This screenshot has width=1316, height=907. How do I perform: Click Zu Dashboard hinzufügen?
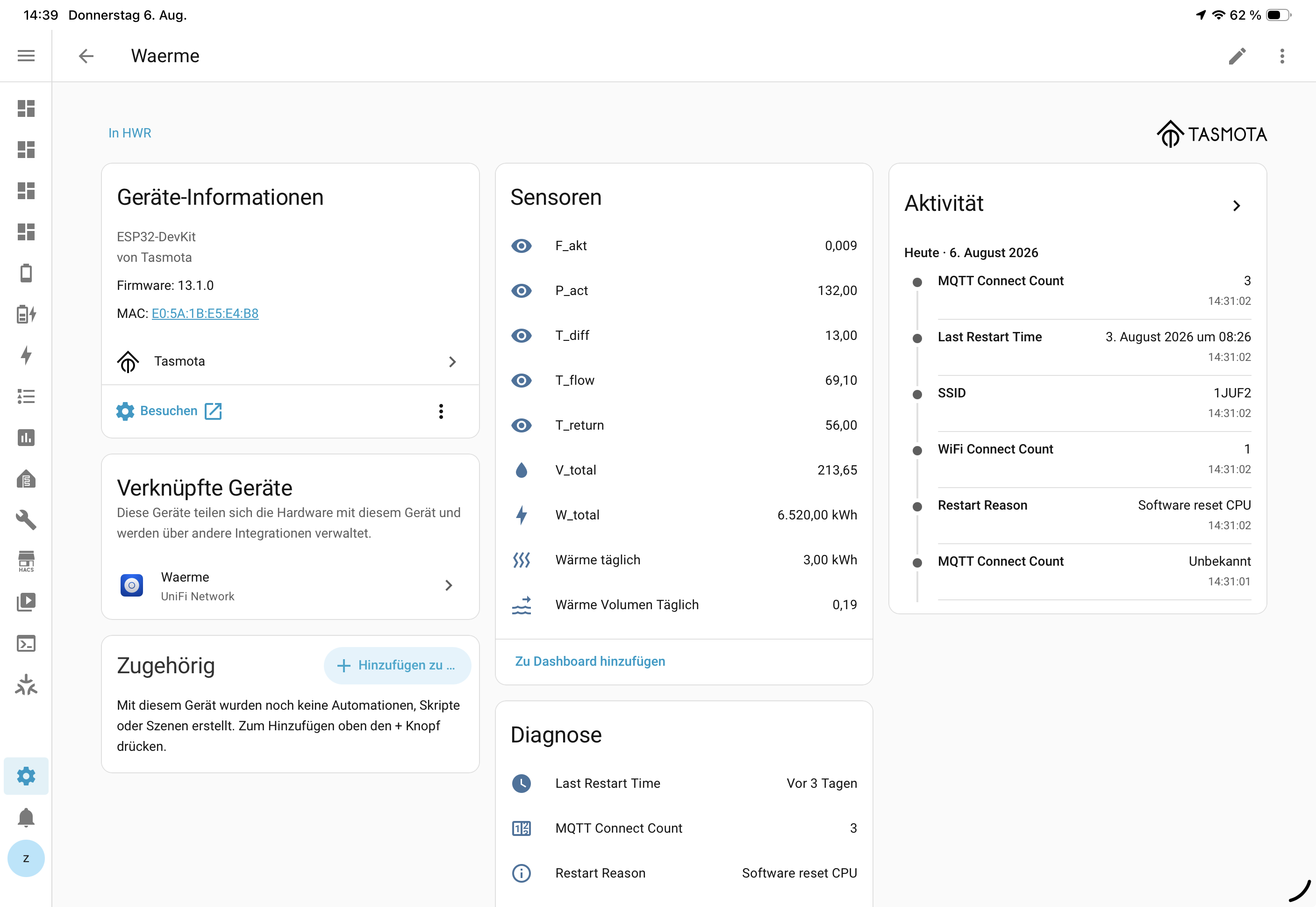coord(590,662)
